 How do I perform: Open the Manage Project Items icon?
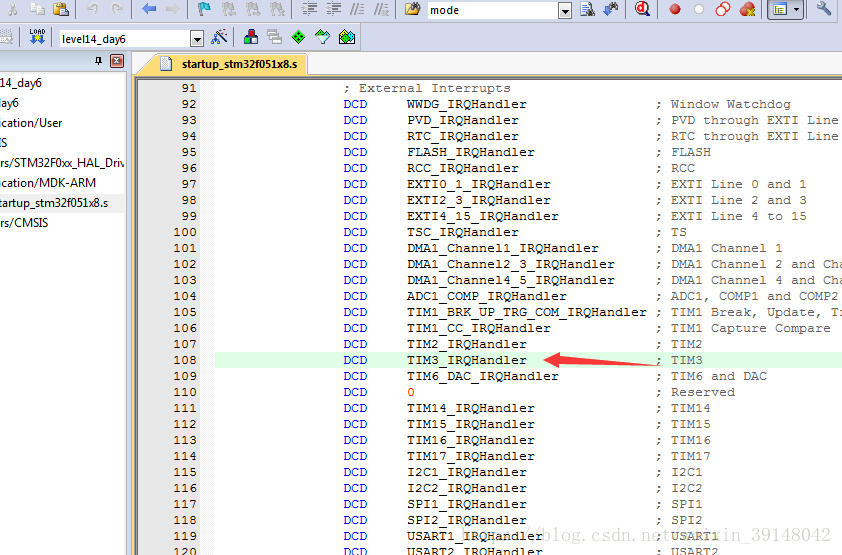tap(251, 37)
